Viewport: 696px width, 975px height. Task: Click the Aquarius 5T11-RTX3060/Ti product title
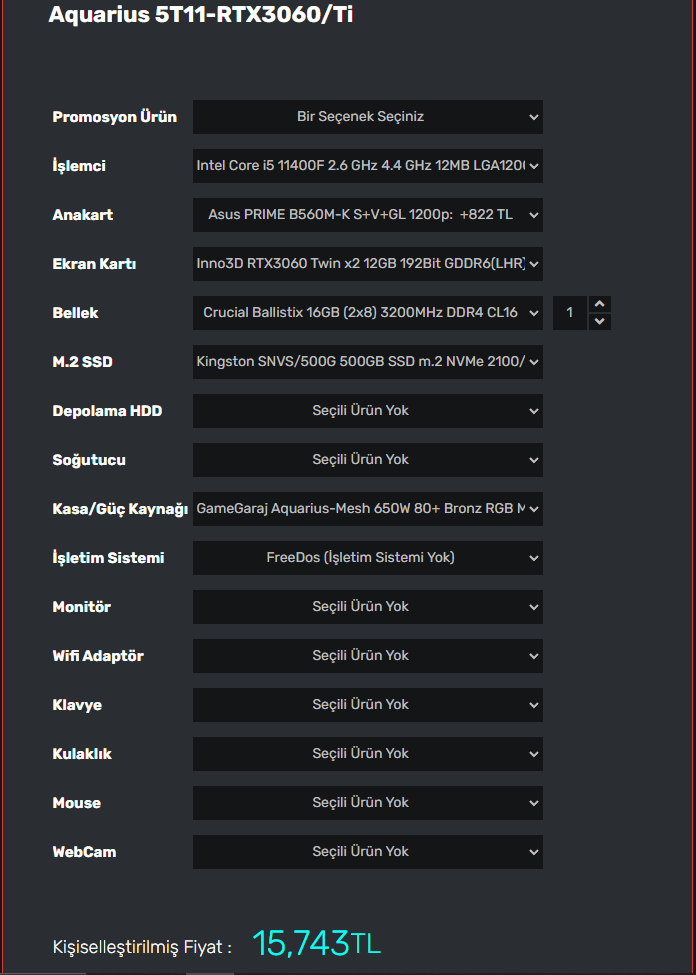200,15
